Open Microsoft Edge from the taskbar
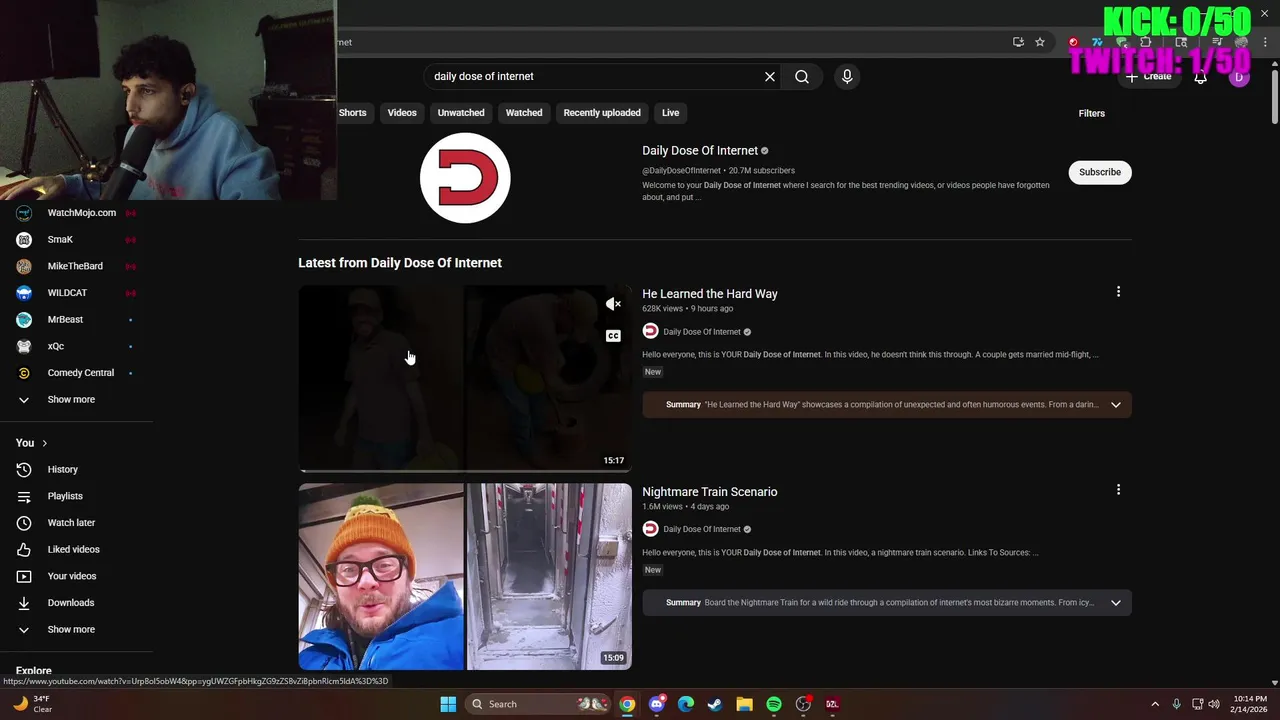Screen dimensions: 1280x720 click(x=686, y=704)
